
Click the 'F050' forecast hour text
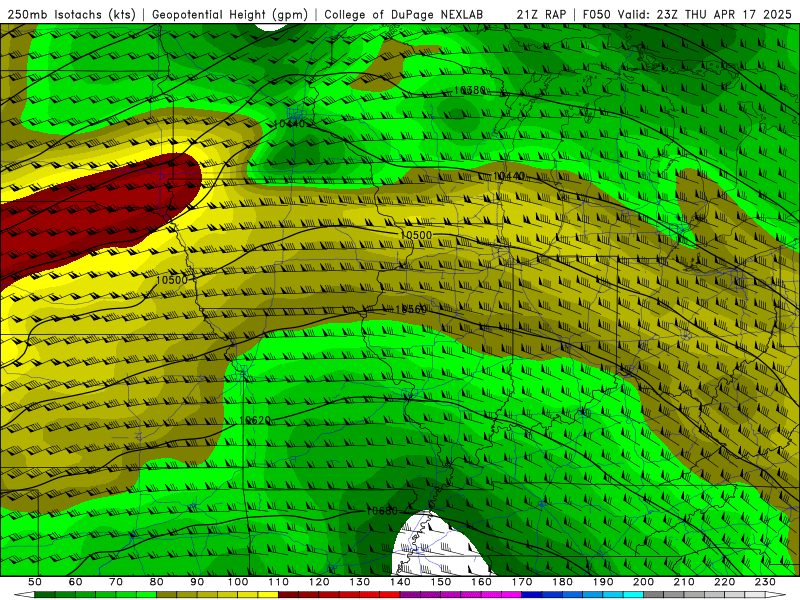click(596, 14)
